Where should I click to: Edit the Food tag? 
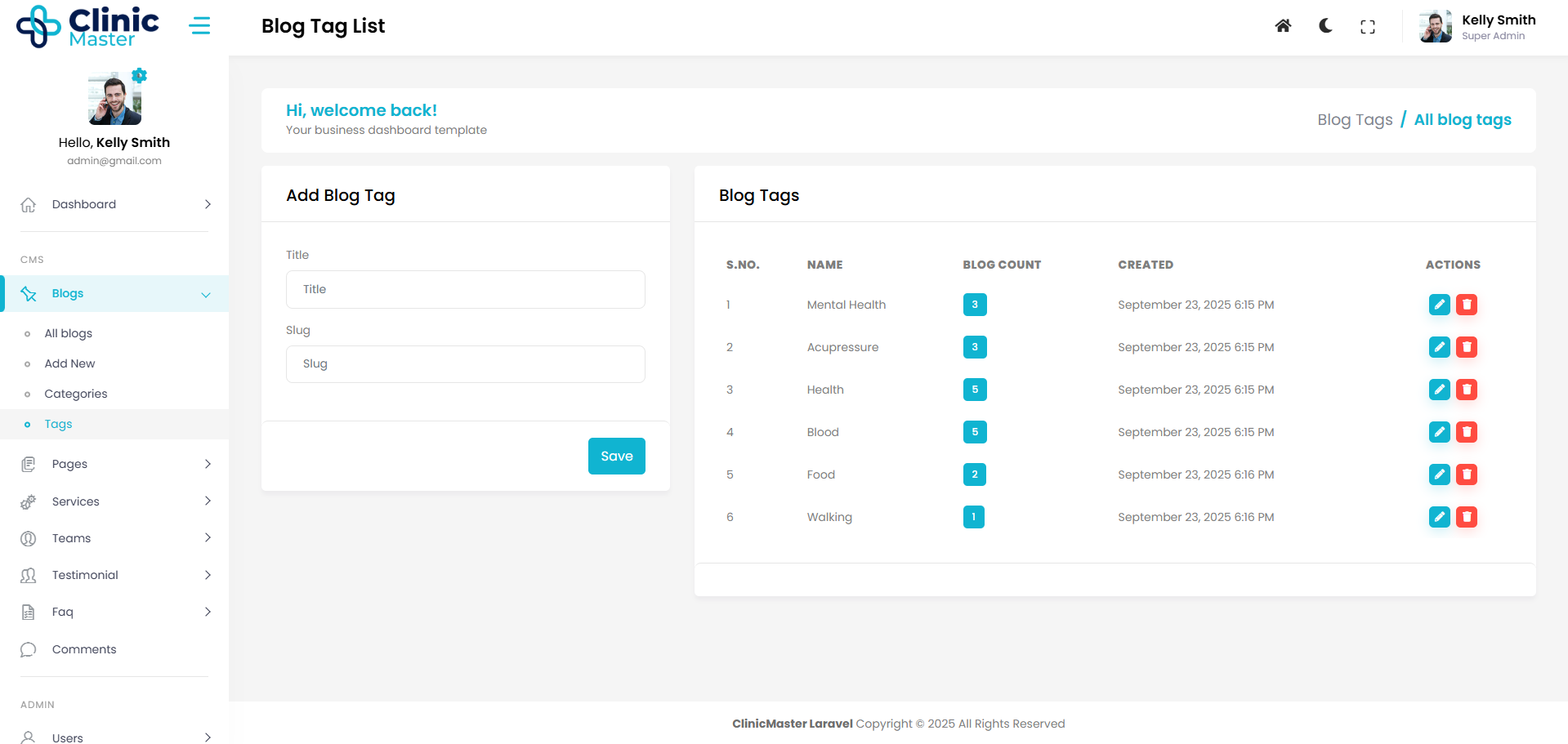pyautogui.click(x=1439, y=474)
